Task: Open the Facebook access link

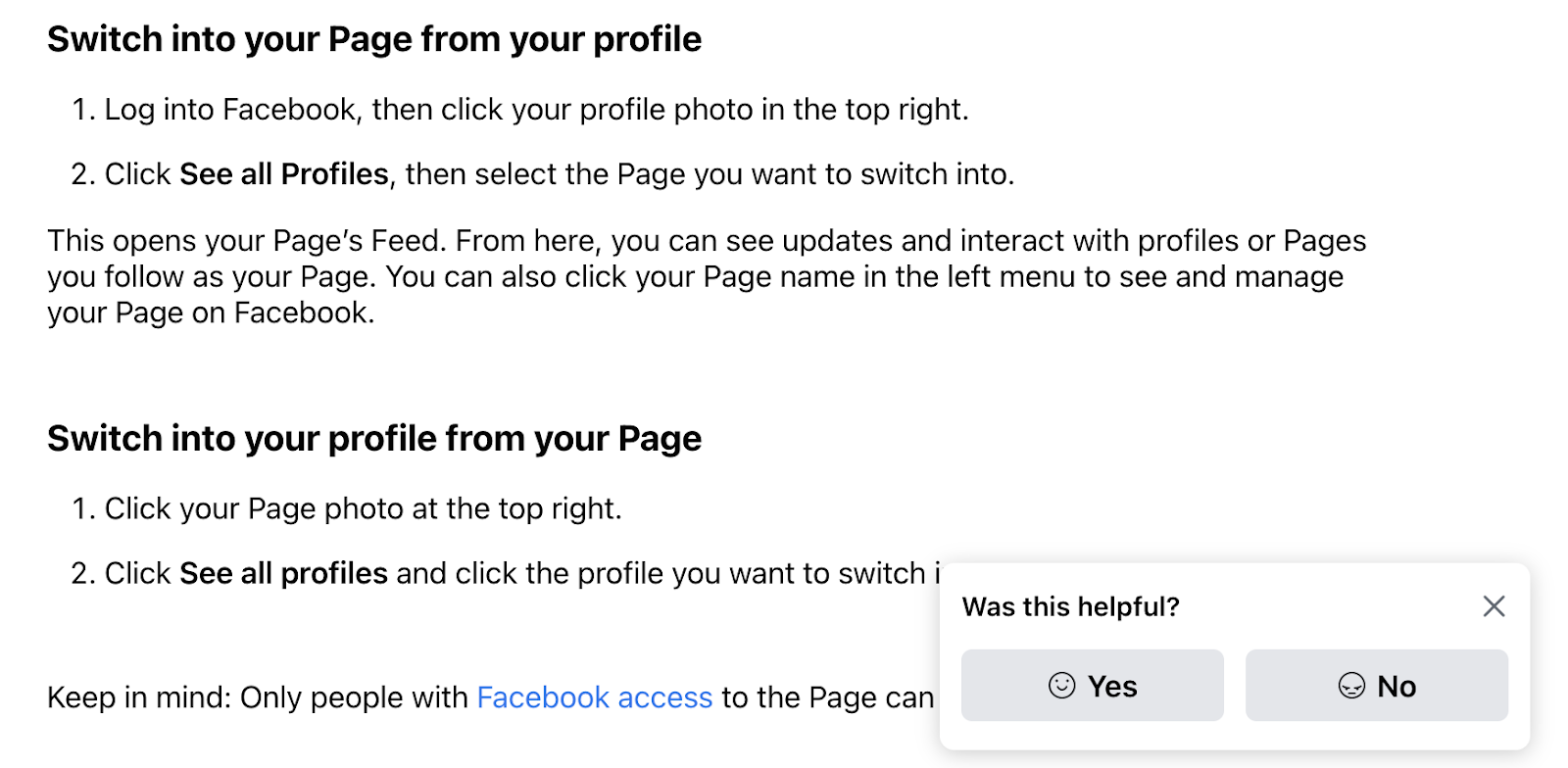Action: click(594, 697)
